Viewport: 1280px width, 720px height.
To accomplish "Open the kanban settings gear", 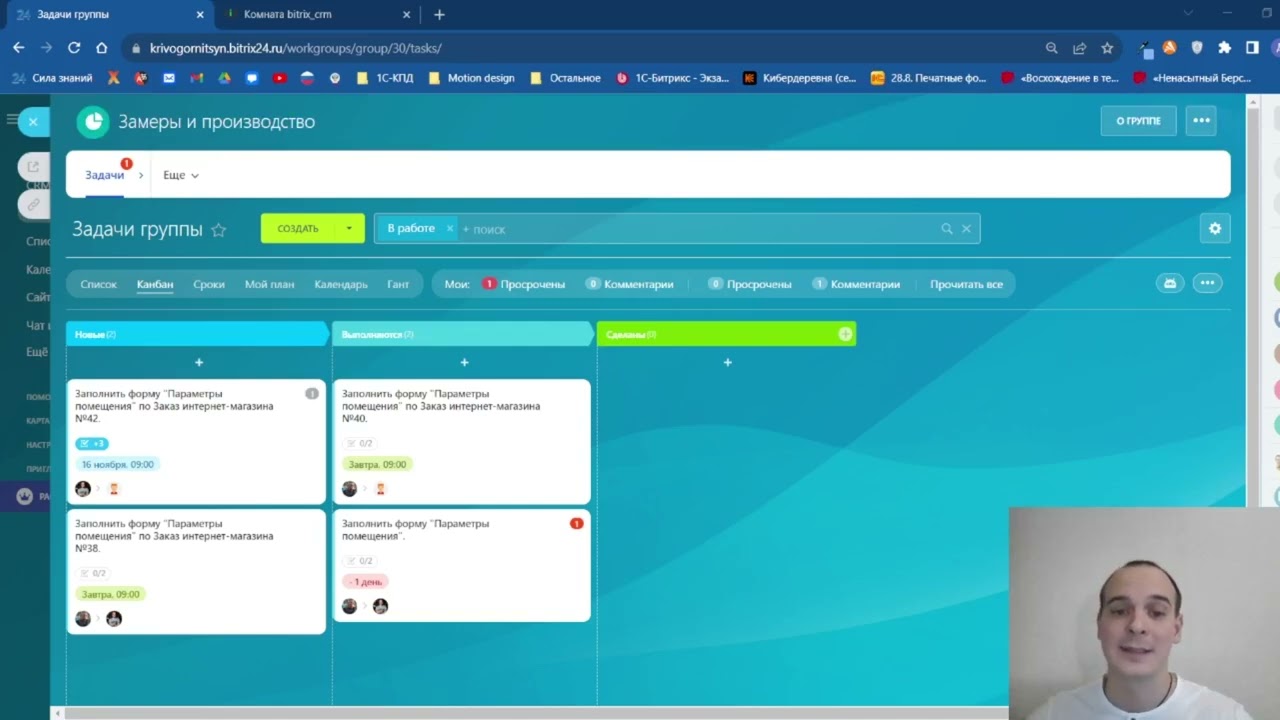I will pyautogui.click(x=1215, y=228).
